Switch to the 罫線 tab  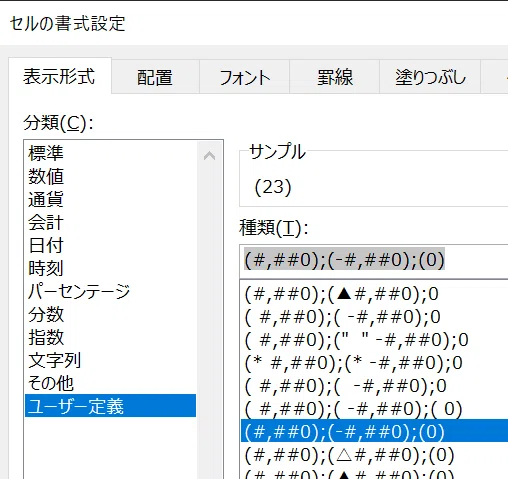[x=334, y=77]
